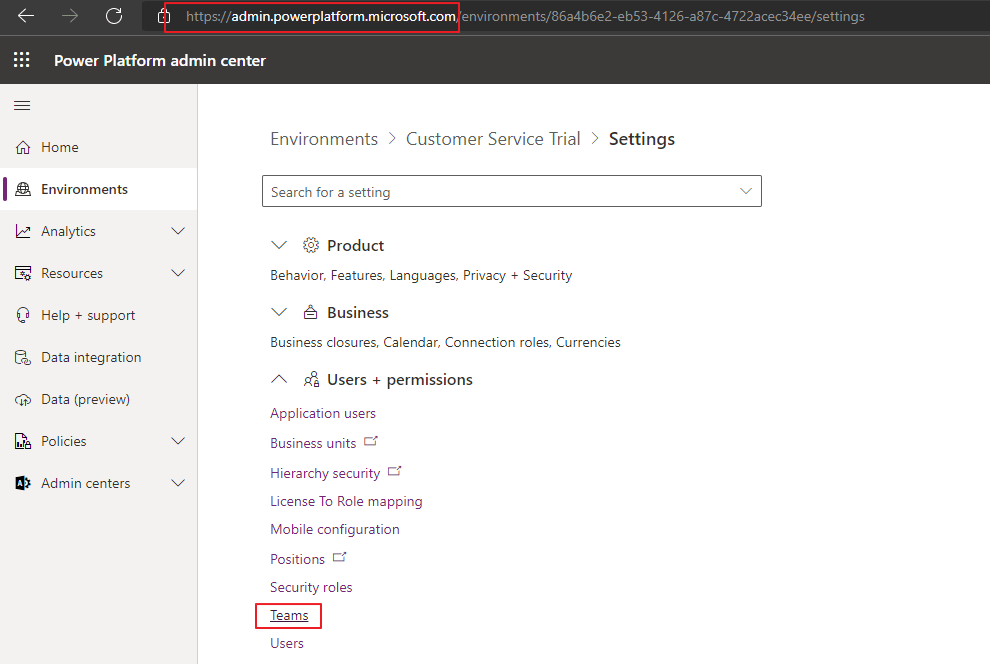Expand the Analytics sidebar section

[x=178, y=231]
